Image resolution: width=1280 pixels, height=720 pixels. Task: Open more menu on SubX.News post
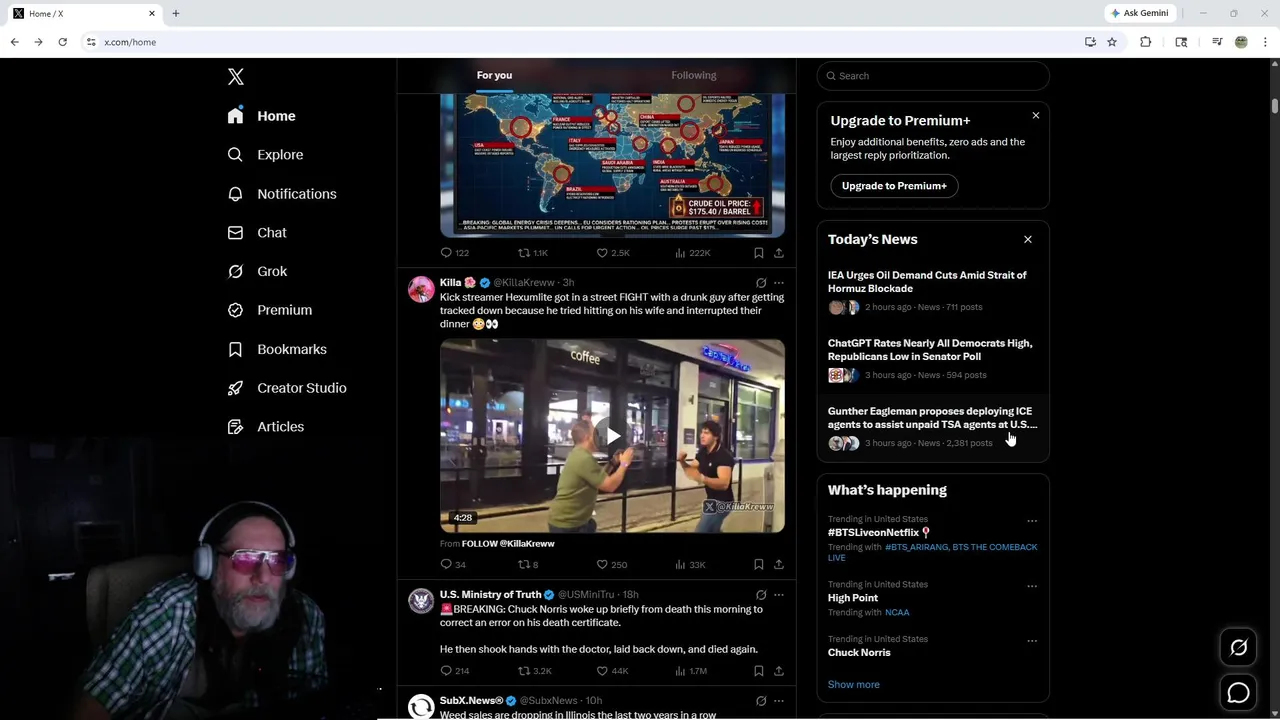(x=779, y=701)
